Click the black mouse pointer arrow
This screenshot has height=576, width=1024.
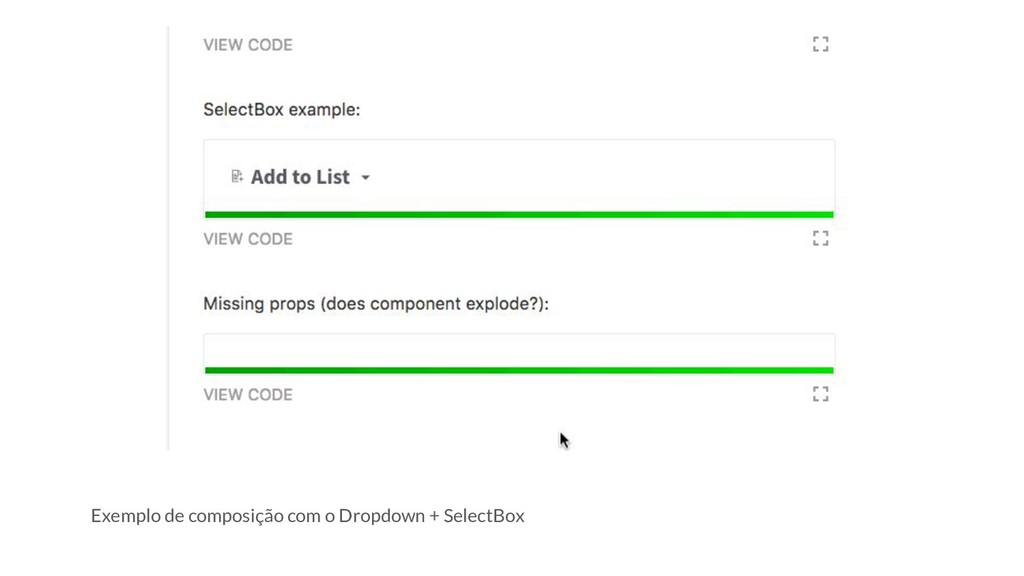point(564,440)
